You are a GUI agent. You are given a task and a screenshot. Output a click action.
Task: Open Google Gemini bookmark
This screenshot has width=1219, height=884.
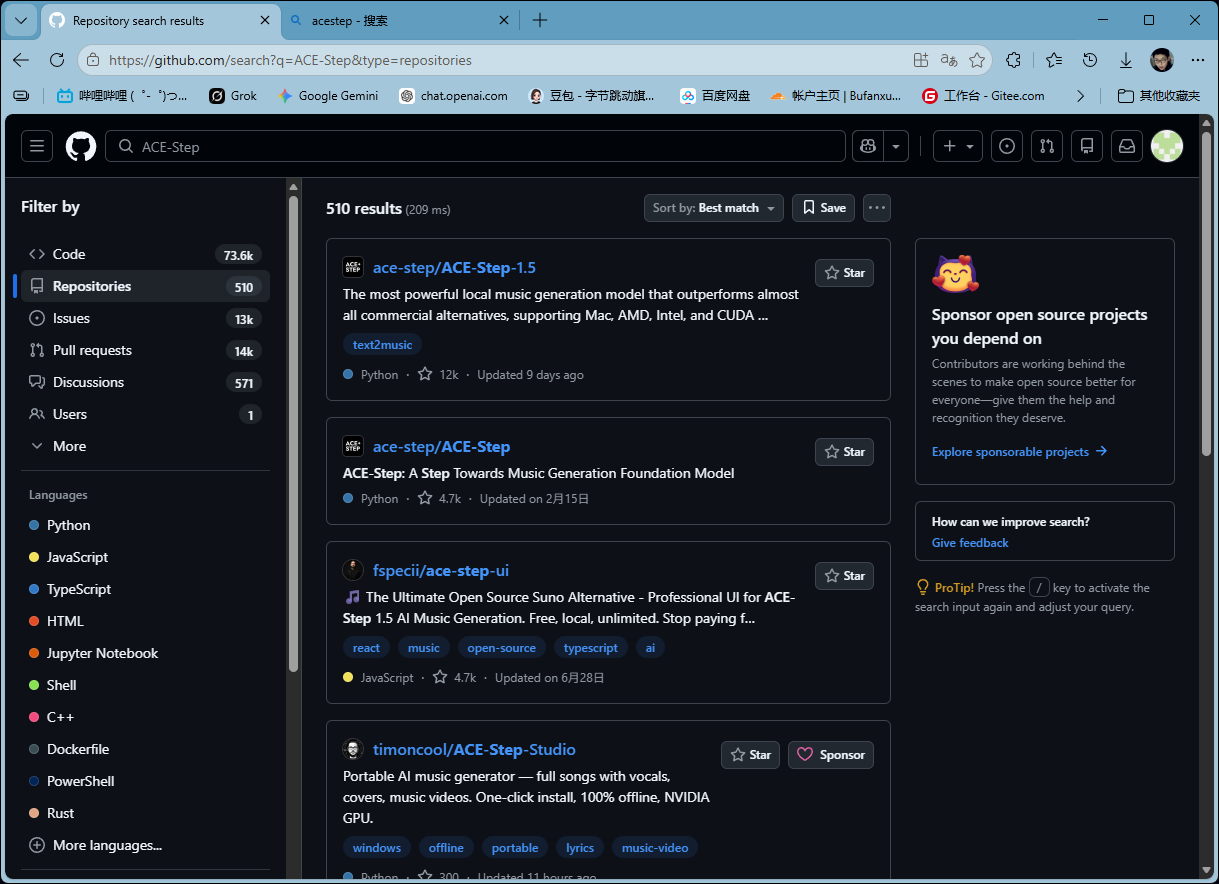tap(328, 96)
